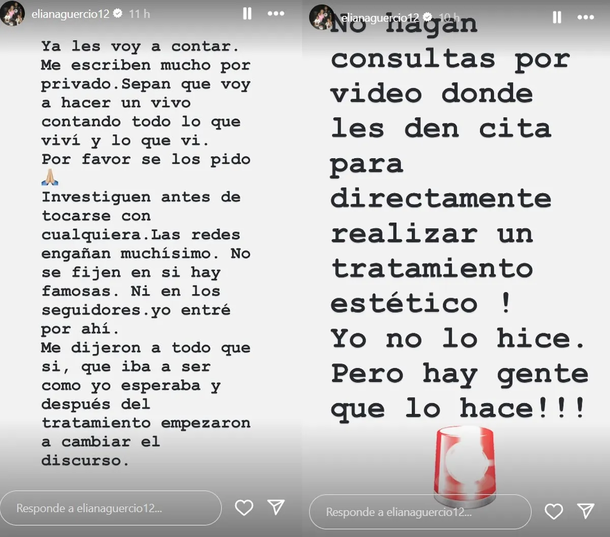Share the right story via paper plane icon
The image size is (610, 537).
(x=586, y=511)
